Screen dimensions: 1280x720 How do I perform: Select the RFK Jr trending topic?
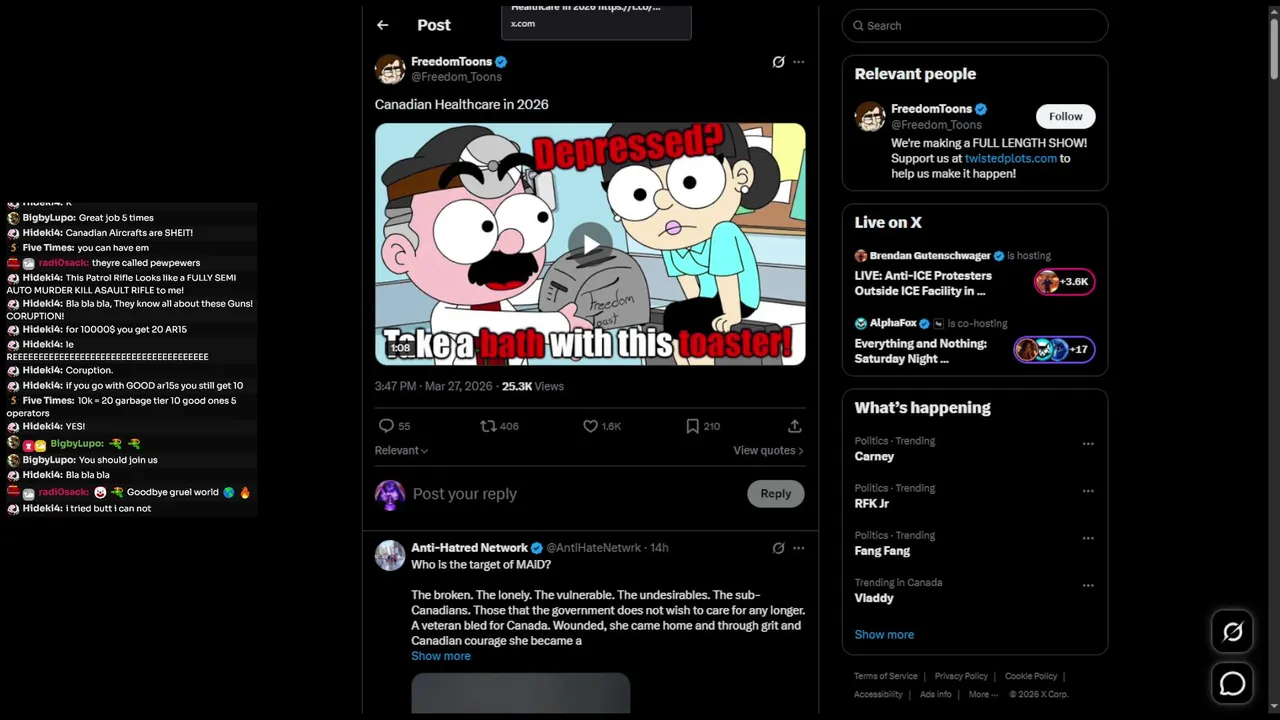point(872,504)
